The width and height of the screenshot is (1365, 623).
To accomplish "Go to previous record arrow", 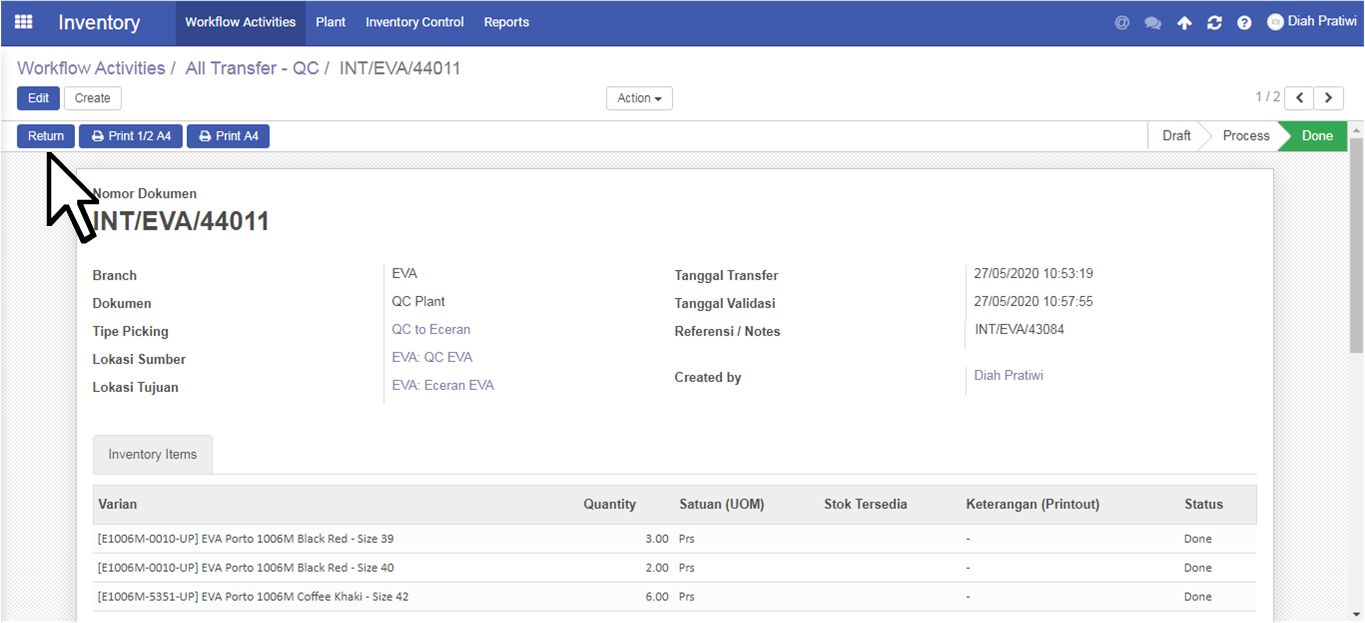I will (x=1299, y=98).
